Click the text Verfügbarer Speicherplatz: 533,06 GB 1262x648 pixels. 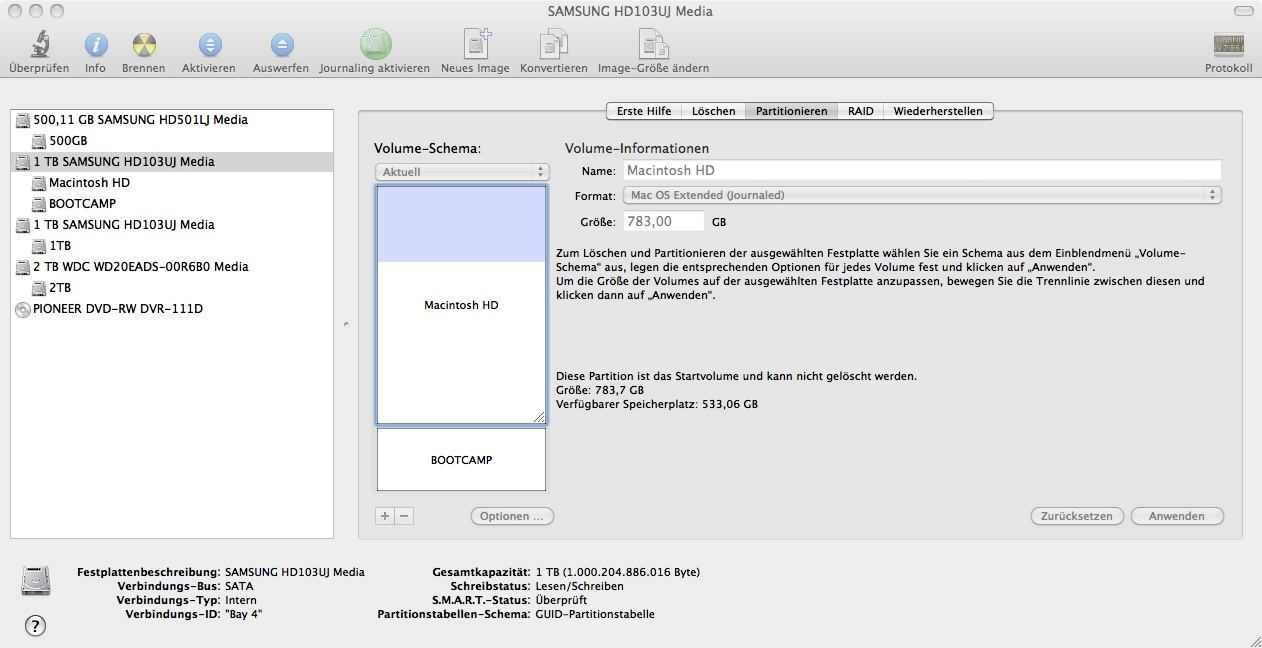[x=657, y=404]
